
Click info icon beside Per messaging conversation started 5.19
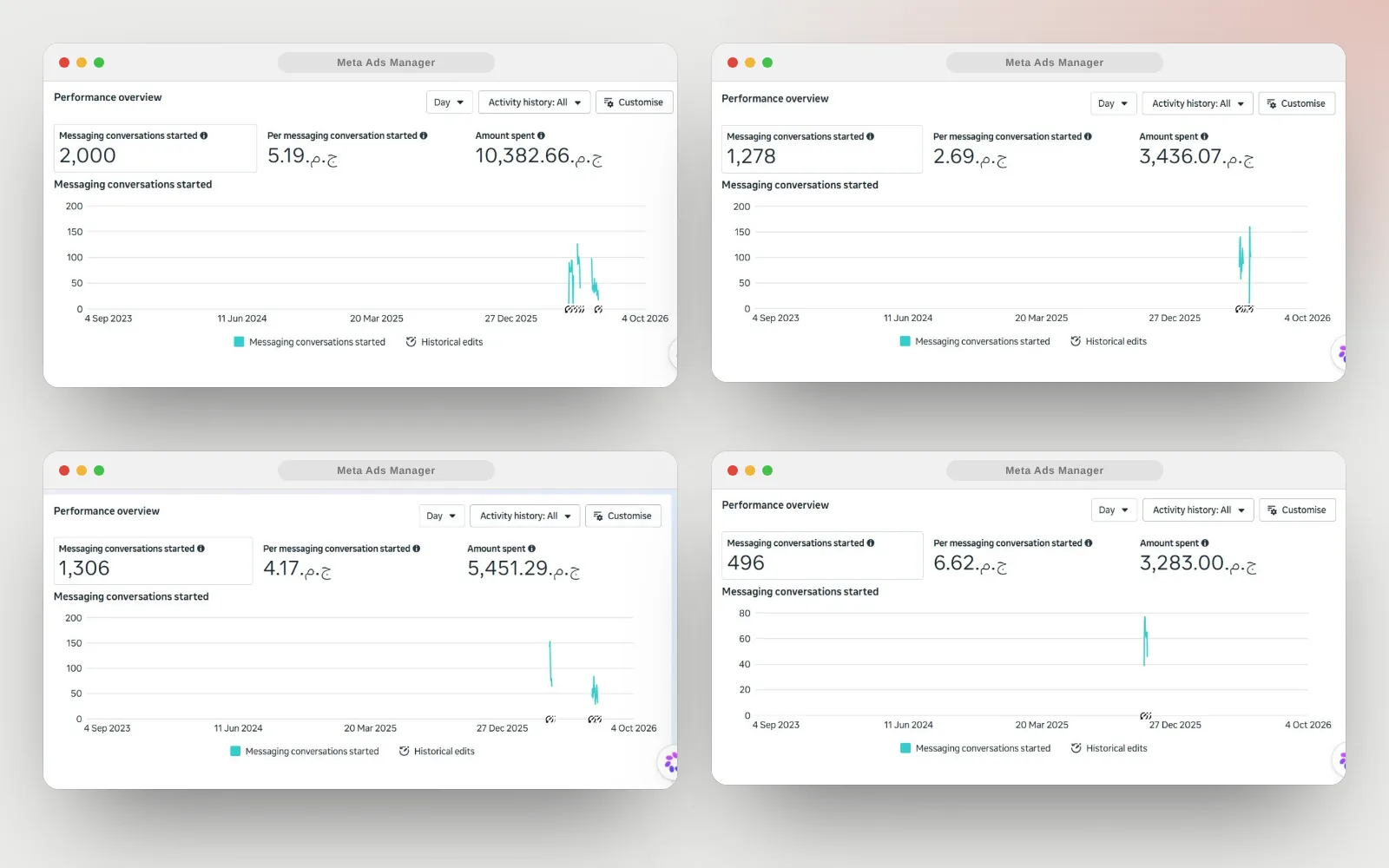424,135
